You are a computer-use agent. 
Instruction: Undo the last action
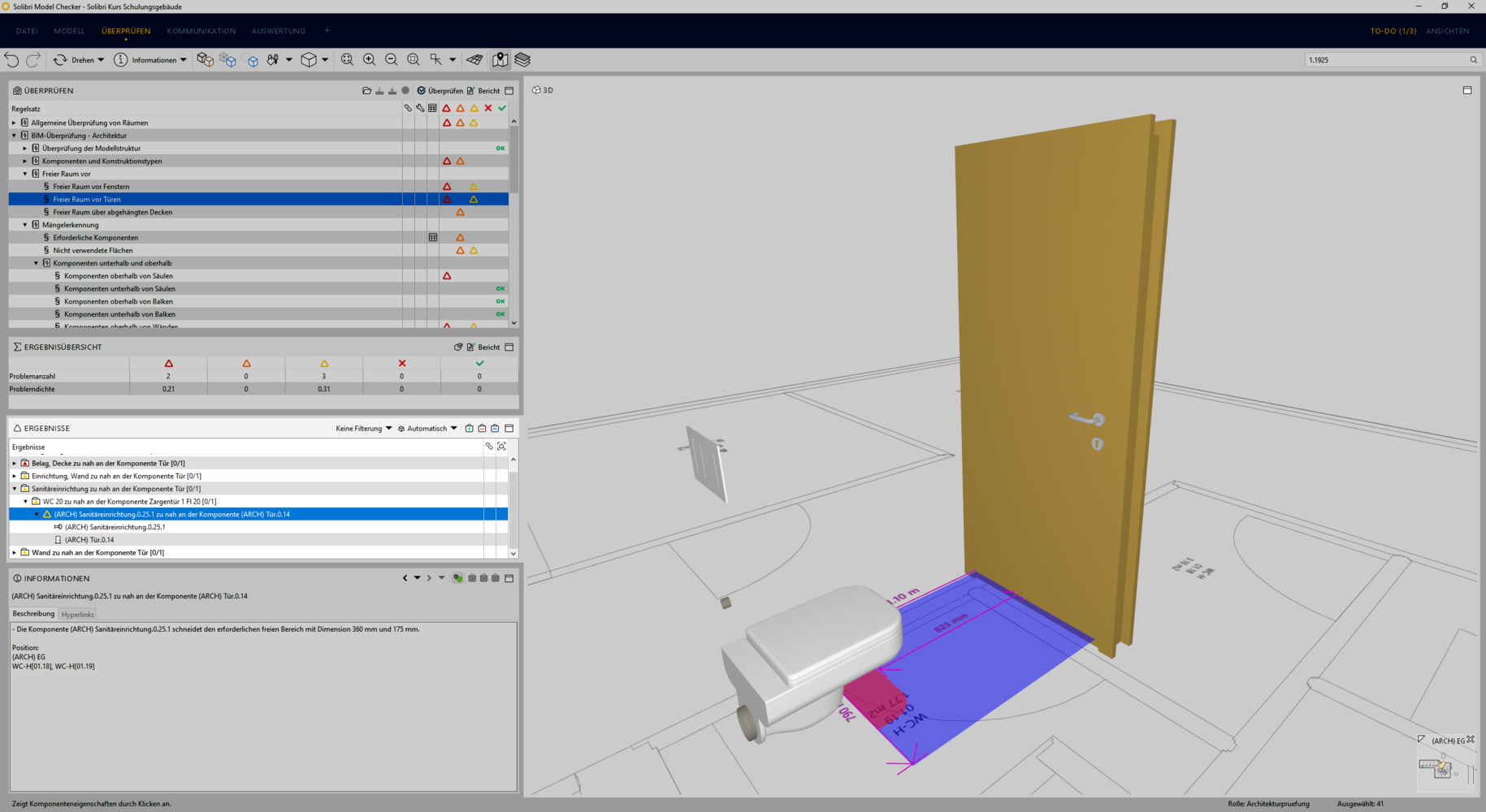[11, 59]
